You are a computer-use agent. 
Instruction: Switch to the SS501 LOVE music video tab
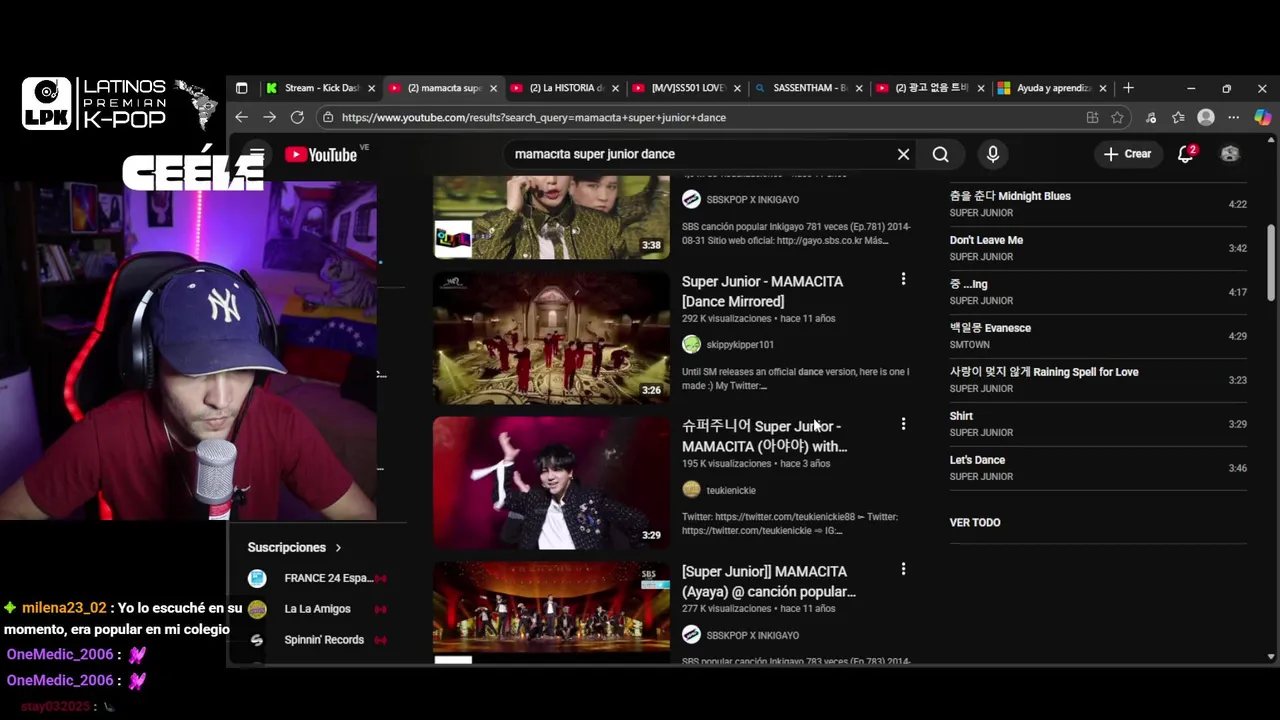pos(687,88)
